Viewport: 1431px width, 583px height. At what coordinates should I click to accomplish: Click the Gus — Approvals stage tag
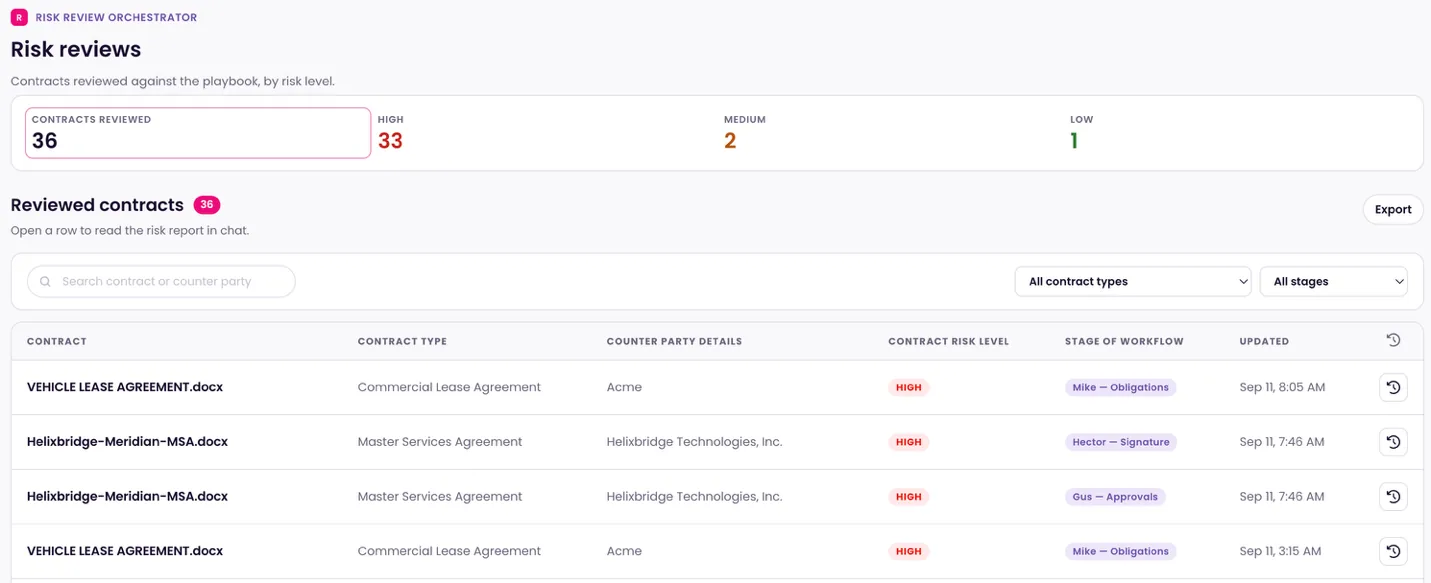[x=1115, y=496]
